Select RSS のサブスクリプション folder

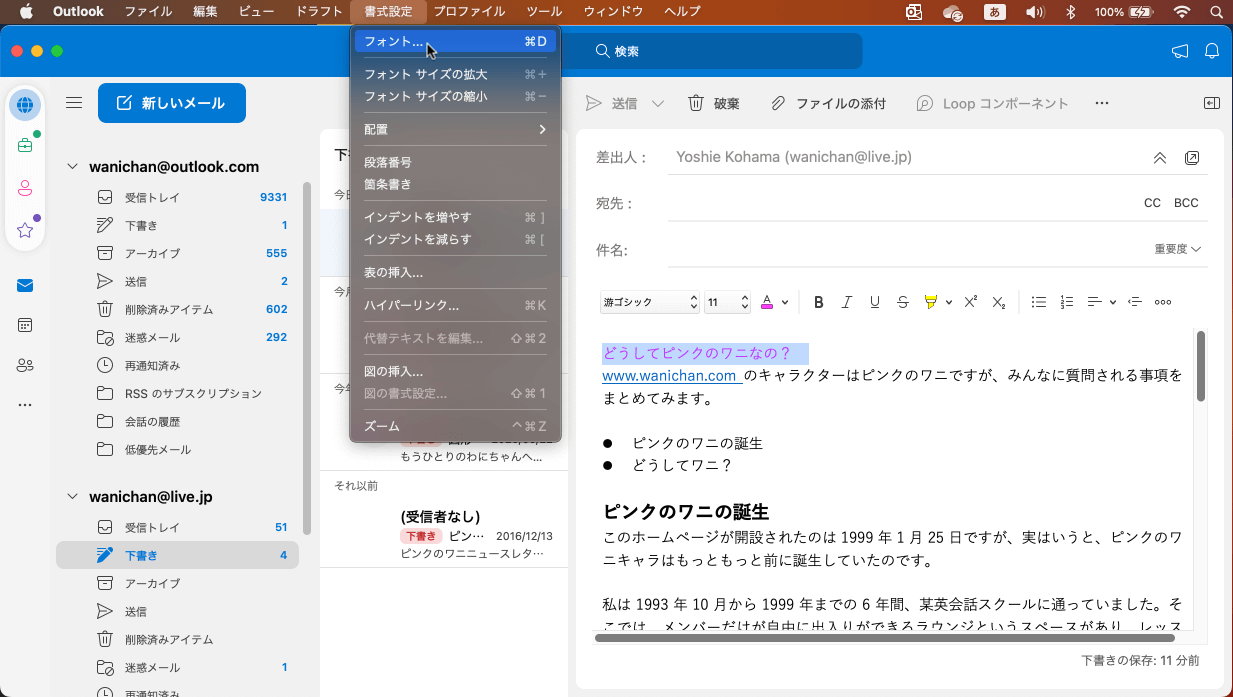(178, 393)
